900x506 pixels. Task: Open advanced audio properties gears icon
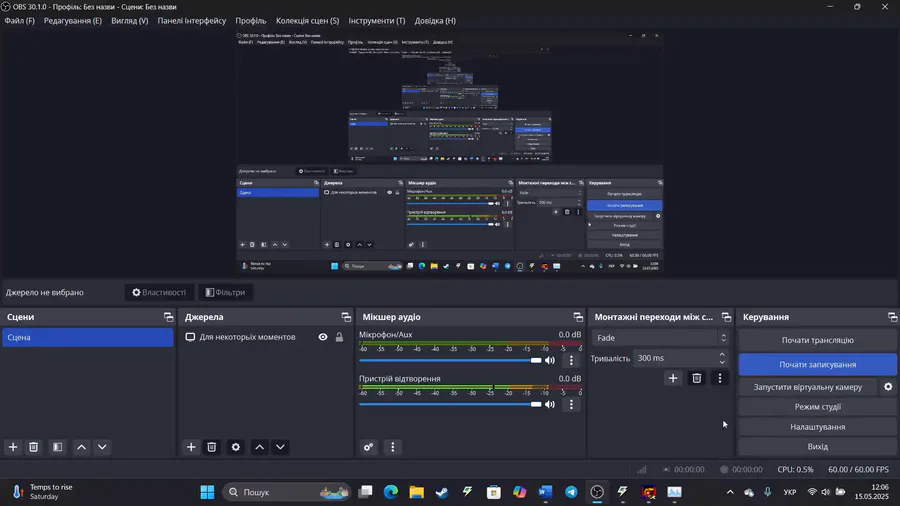tap(368, 447)
